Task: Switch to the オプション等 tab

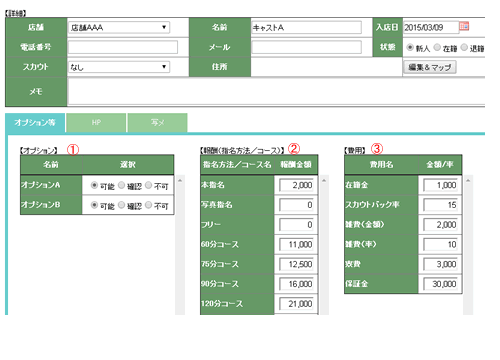Action: tap(35, 123)
